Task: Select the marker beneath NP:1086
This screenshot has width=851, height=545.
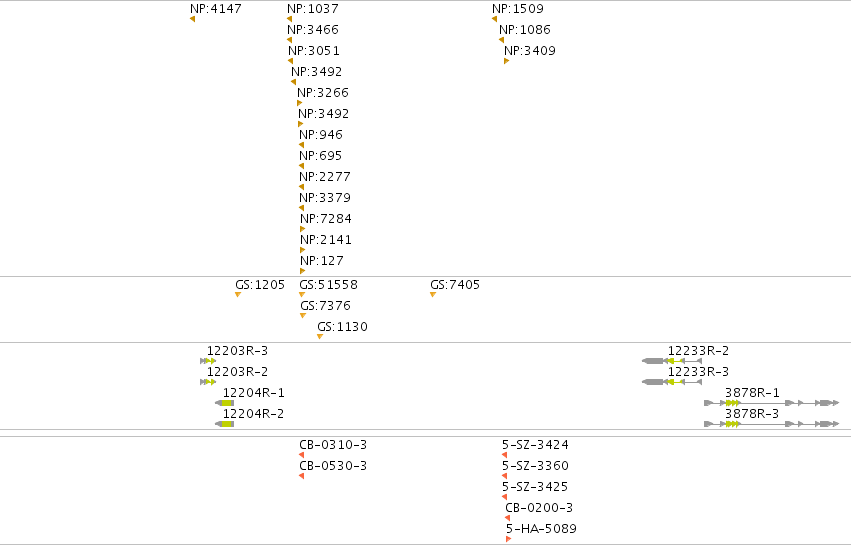Action: click(x=501, y=40)
